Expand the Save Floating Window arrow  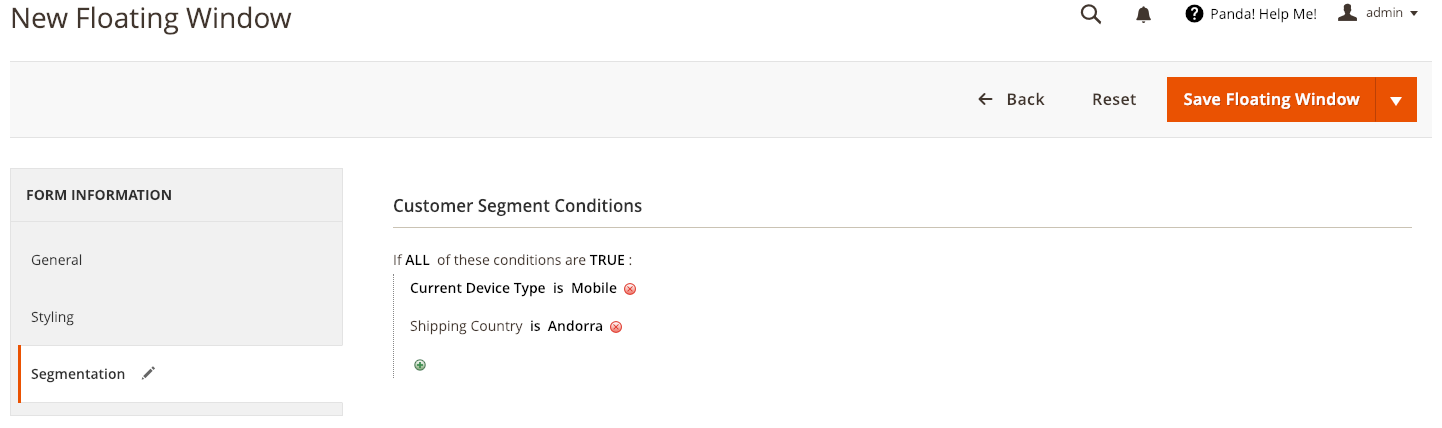(1396, 100)
